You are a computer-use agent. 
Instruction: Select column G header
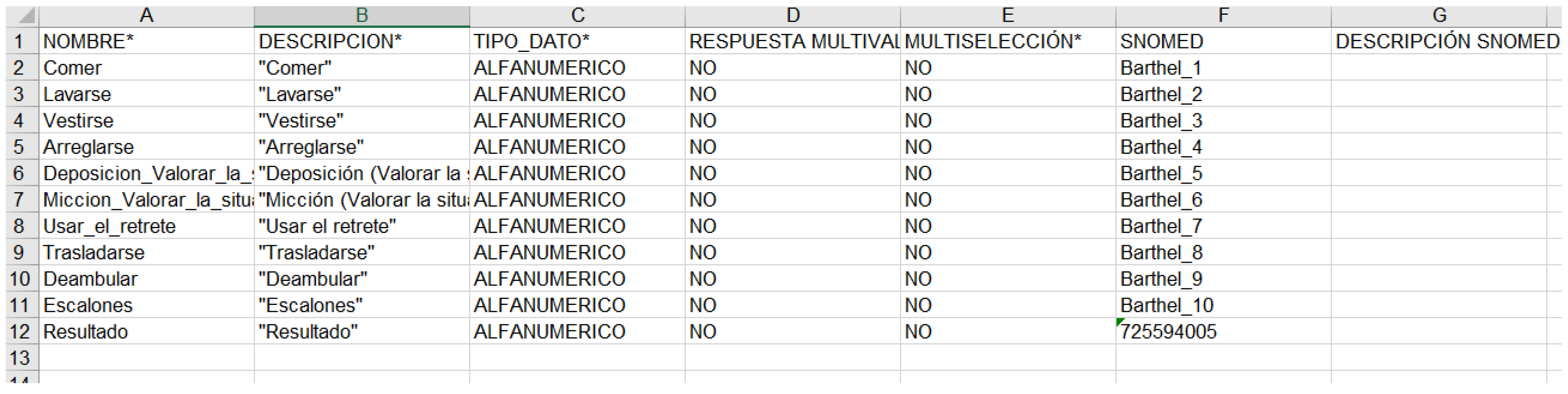point(1438,15)
